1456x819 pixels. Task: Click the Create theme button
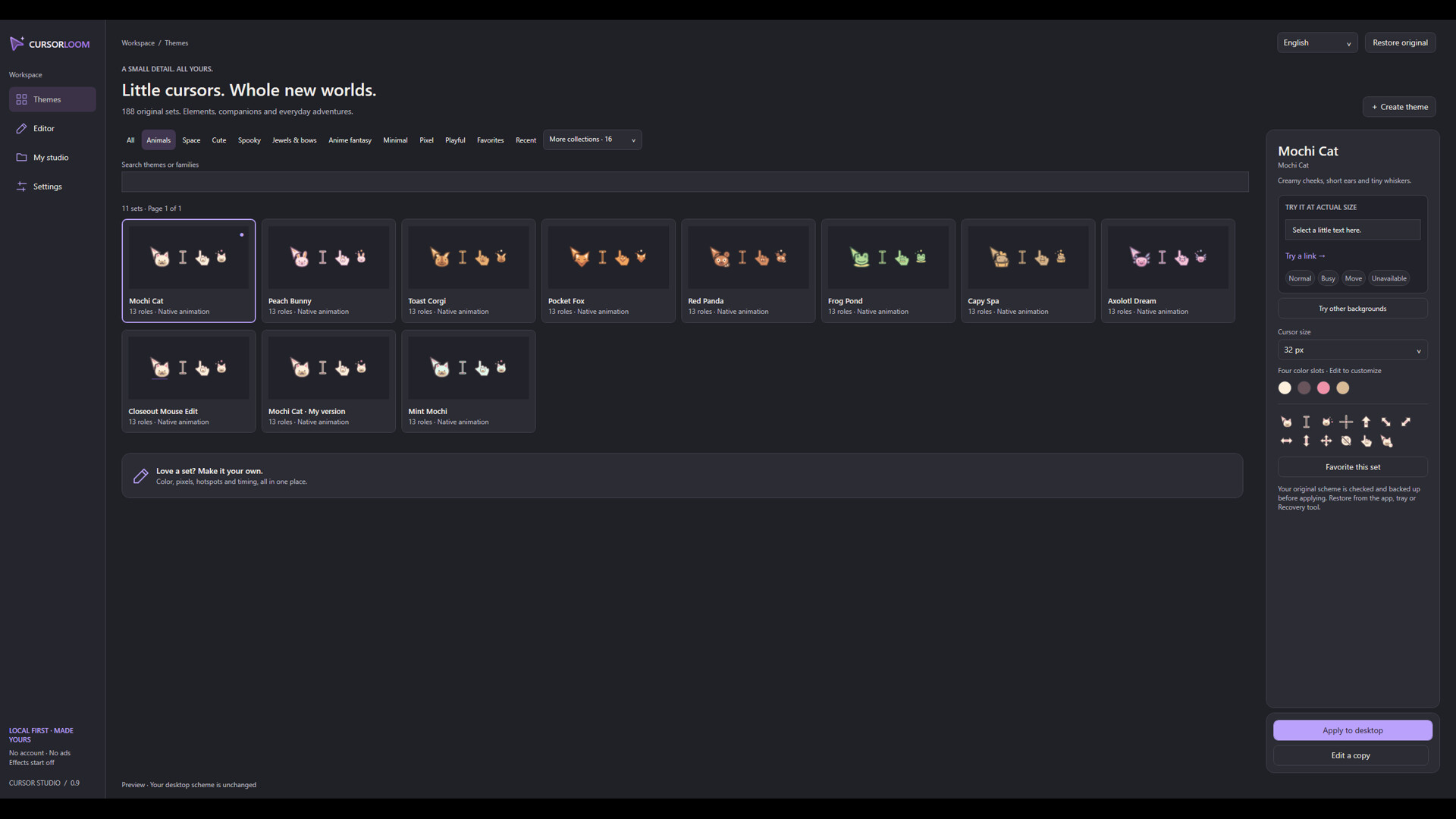[1399, 107]
